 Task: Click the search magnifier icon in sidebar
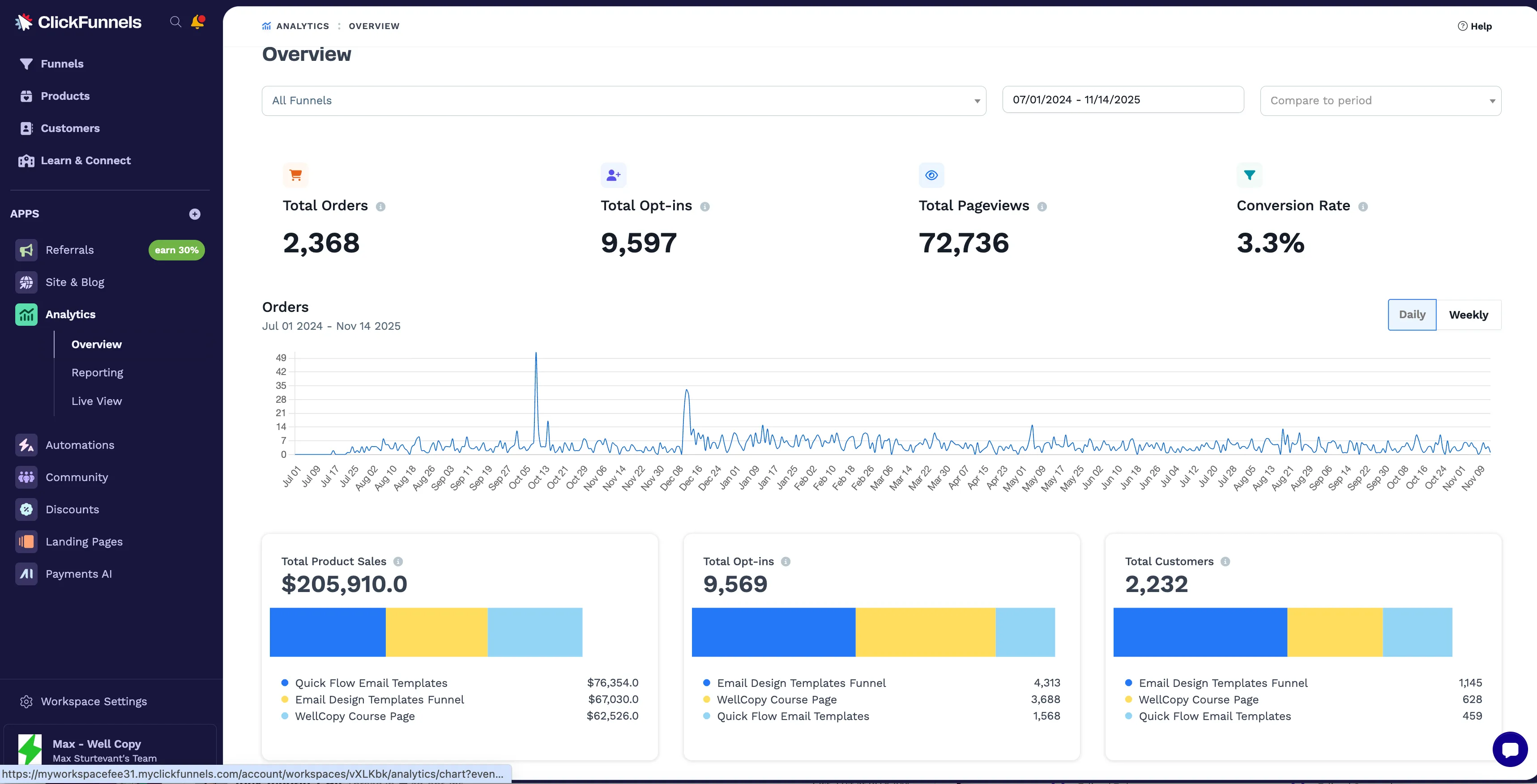pyautogui.click(x=175, y=22)
